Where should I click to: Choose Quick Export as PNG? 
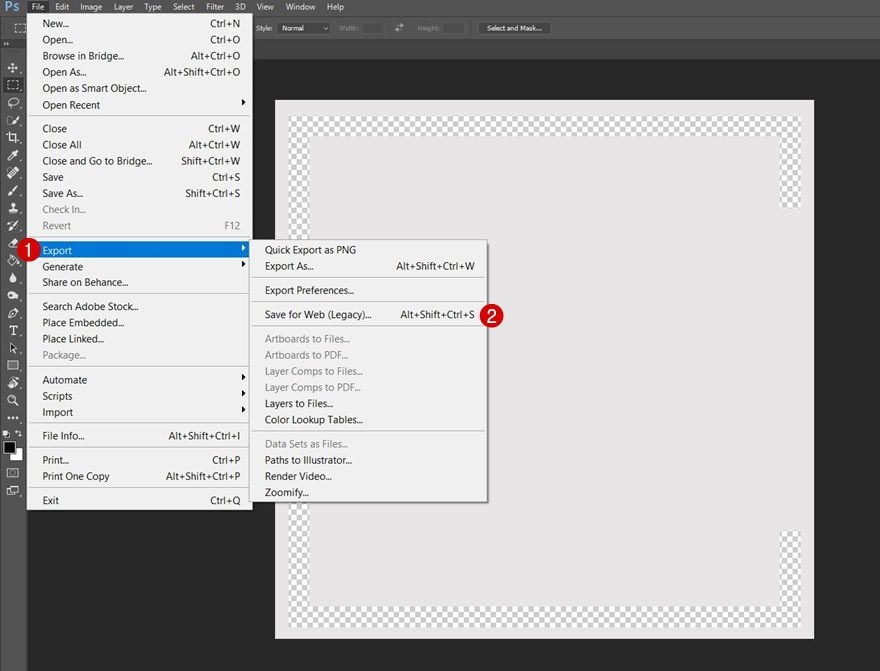tap(310, 250)
